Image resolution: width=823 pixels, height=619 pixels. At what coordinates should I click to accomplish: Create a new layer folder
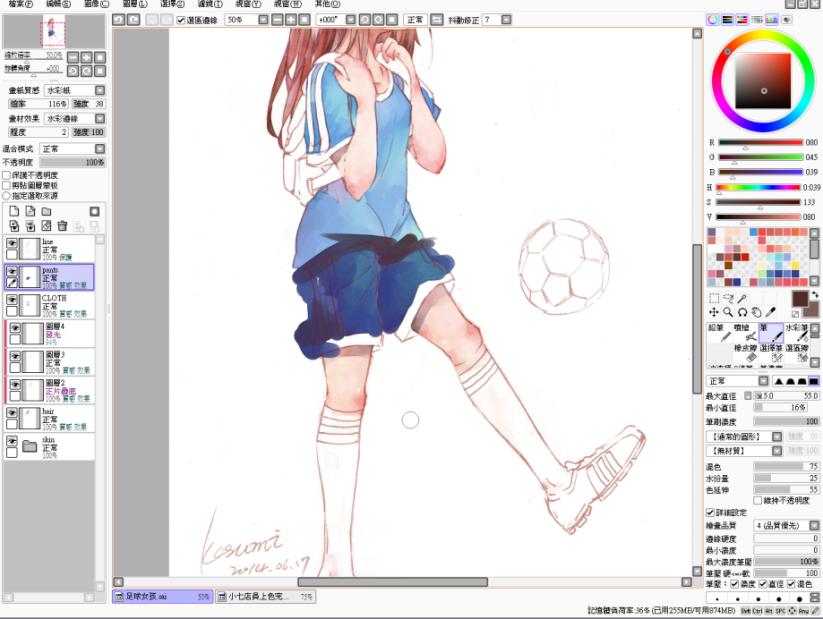[x=47, y=211]
